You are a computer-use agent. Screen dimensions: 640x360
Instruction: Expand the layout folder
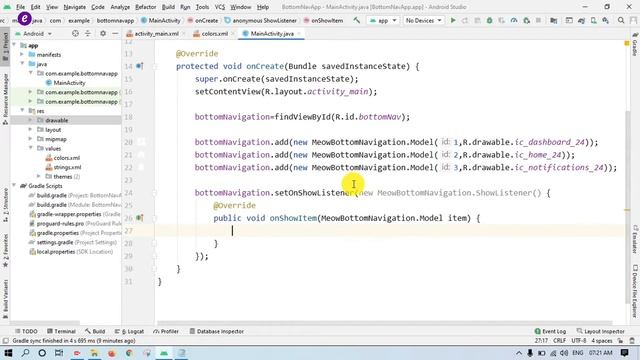(x=31, y=129)
